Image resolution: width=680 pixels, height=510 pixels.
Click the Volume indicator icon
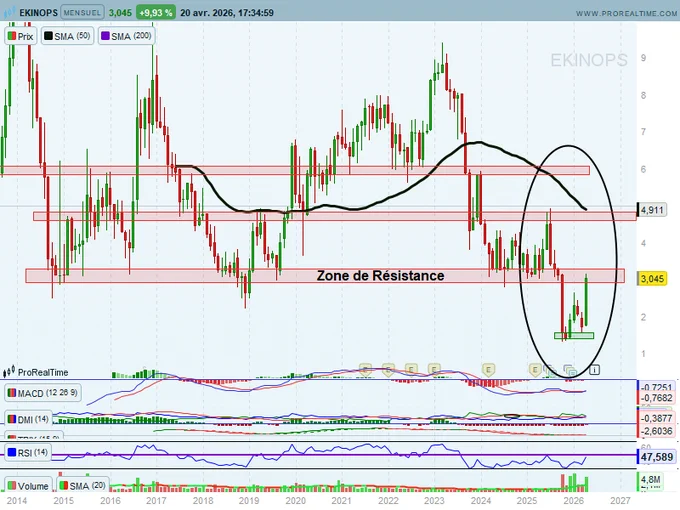click(12, 486)
